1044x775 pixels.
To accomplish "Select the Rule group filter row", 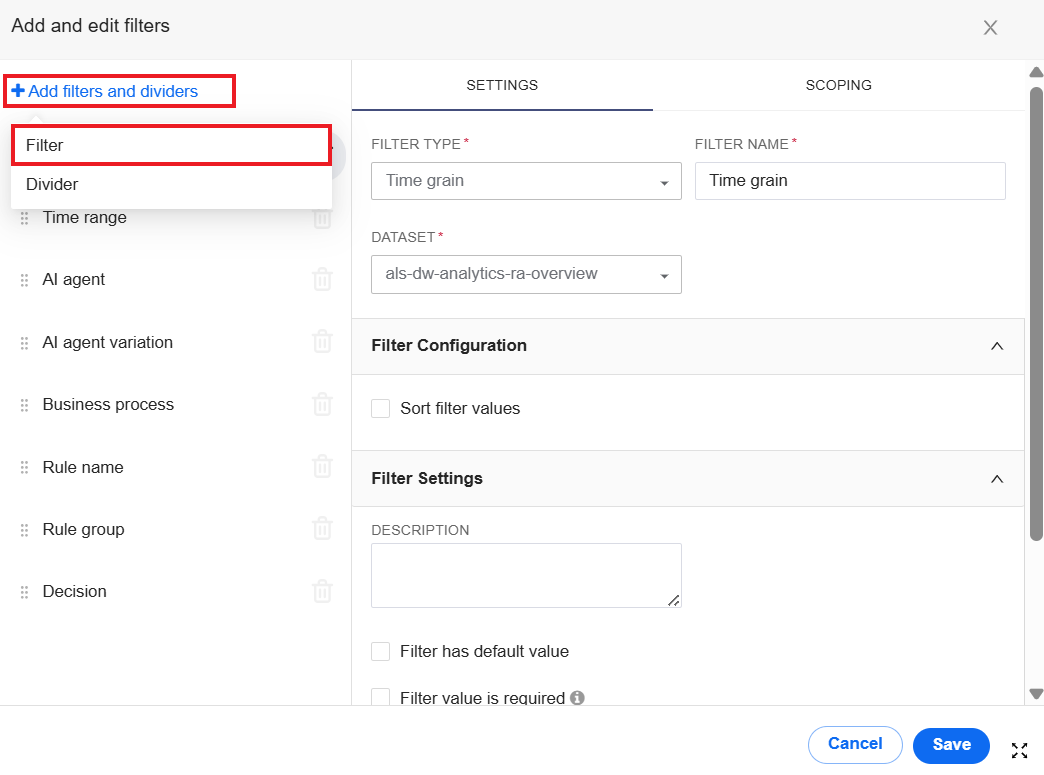I will click(176, 529).
